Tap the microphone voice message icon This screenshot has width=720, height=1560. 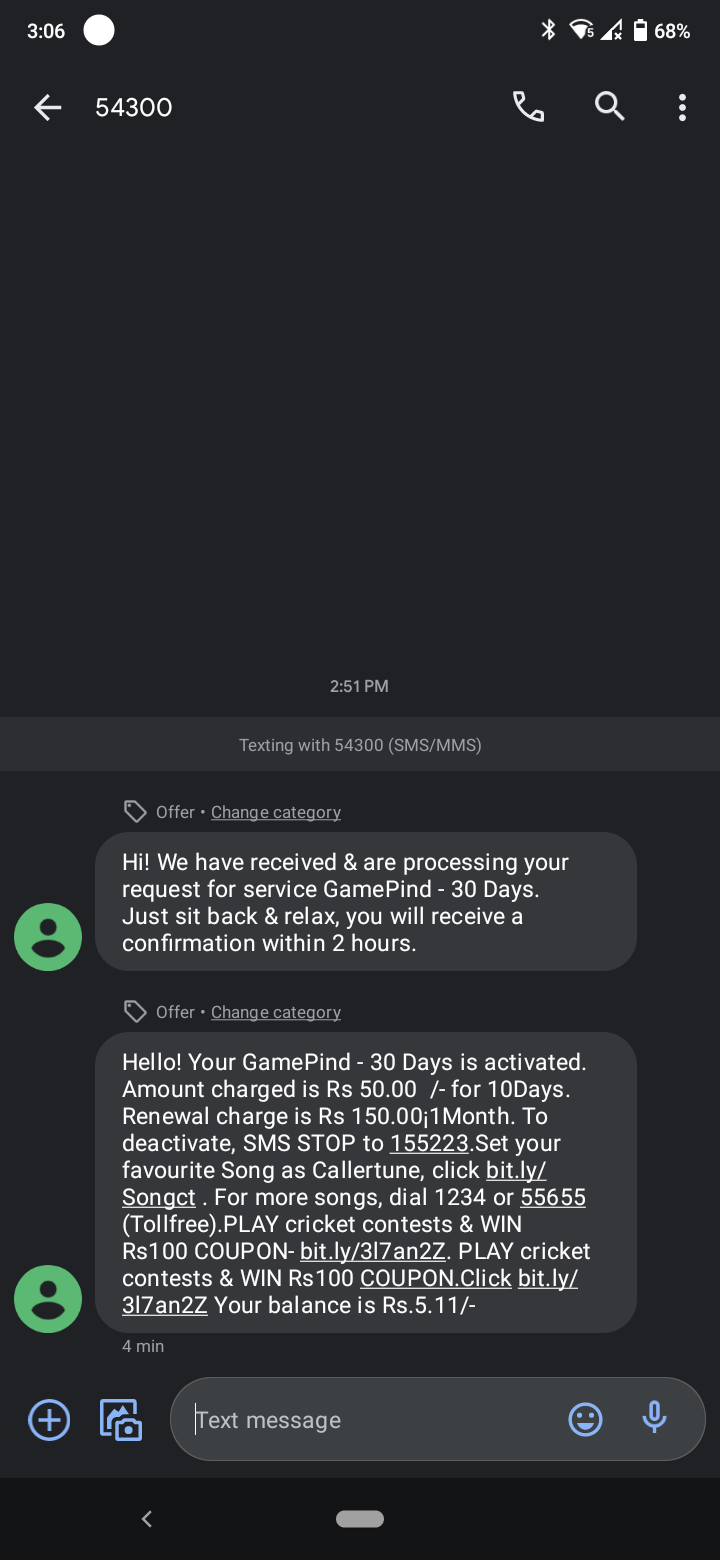(654, 1418)
